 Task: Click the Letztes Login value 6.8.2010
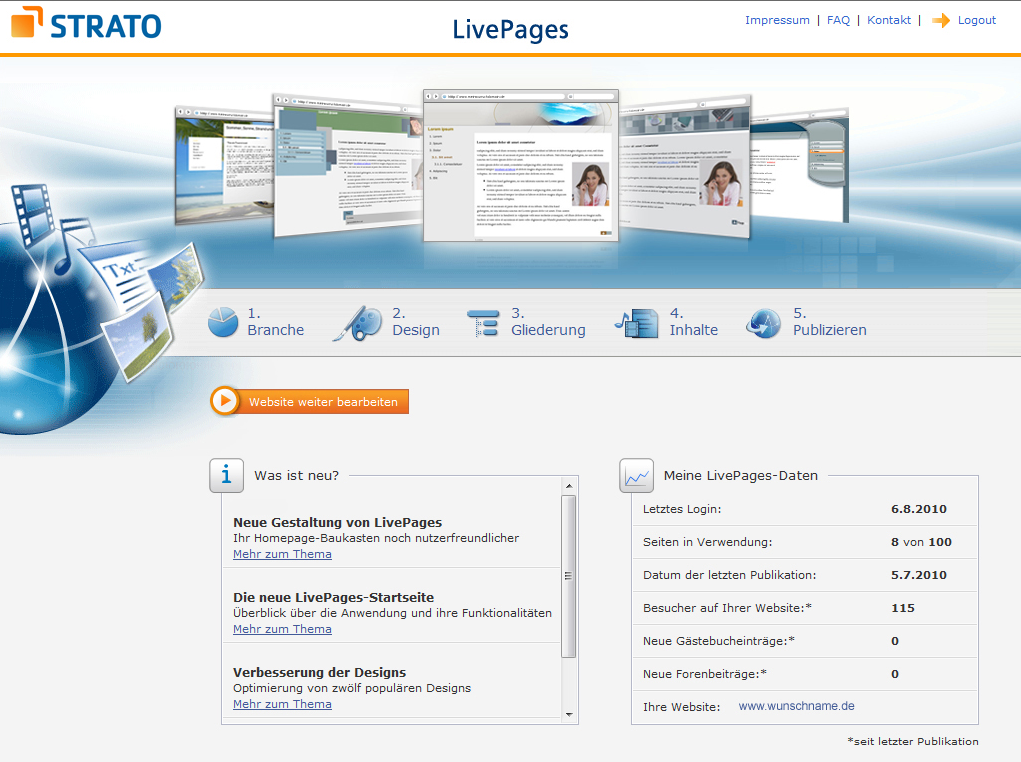pos(919,509)
